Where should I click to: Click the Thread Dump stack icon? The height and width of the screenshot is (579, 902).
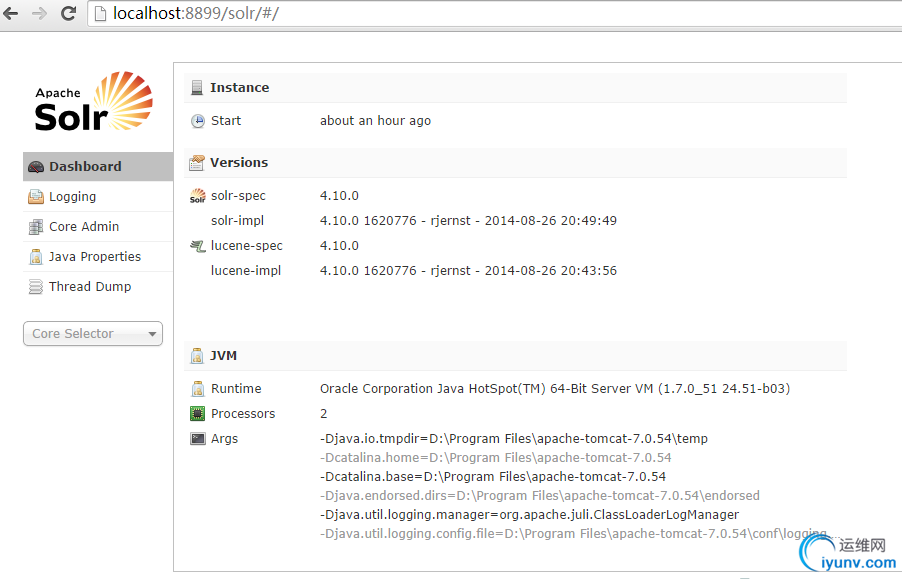tap(36, 286)
